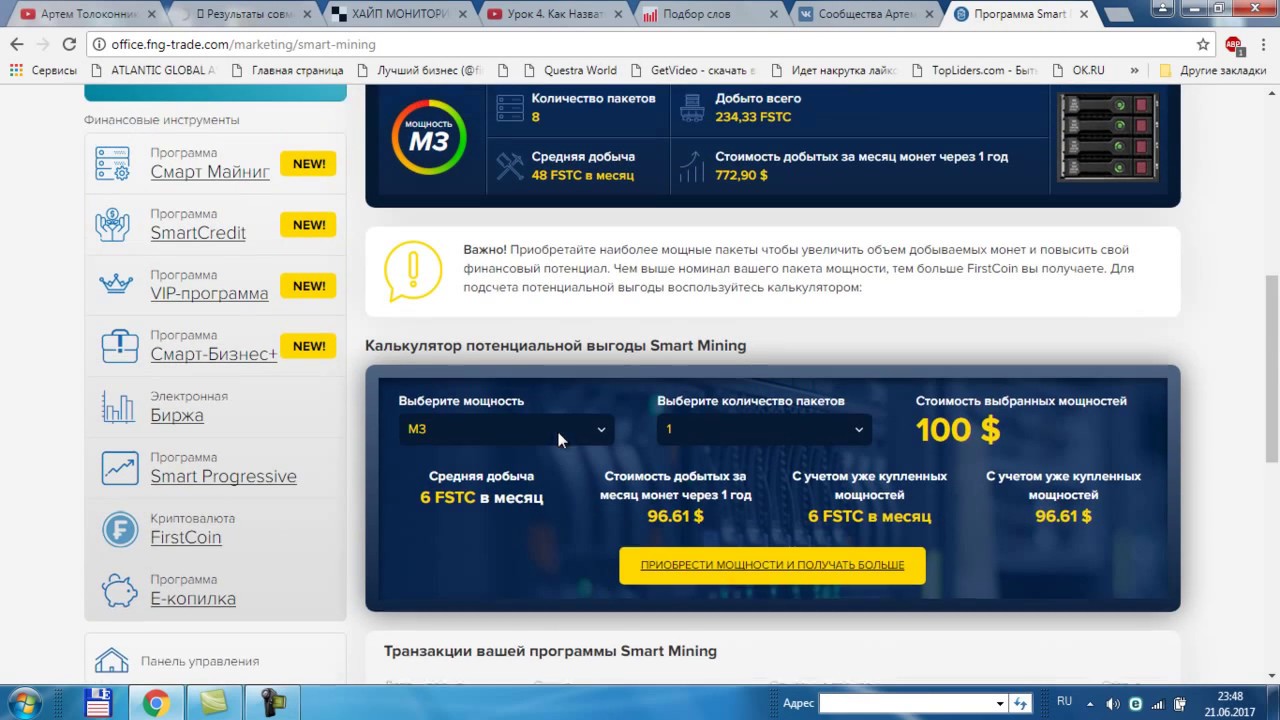The height and width of the screenshot is (720, 1280).
Task: Open the Adblock extension icon
Action: pyautogui.click(x=1233, y=44)
